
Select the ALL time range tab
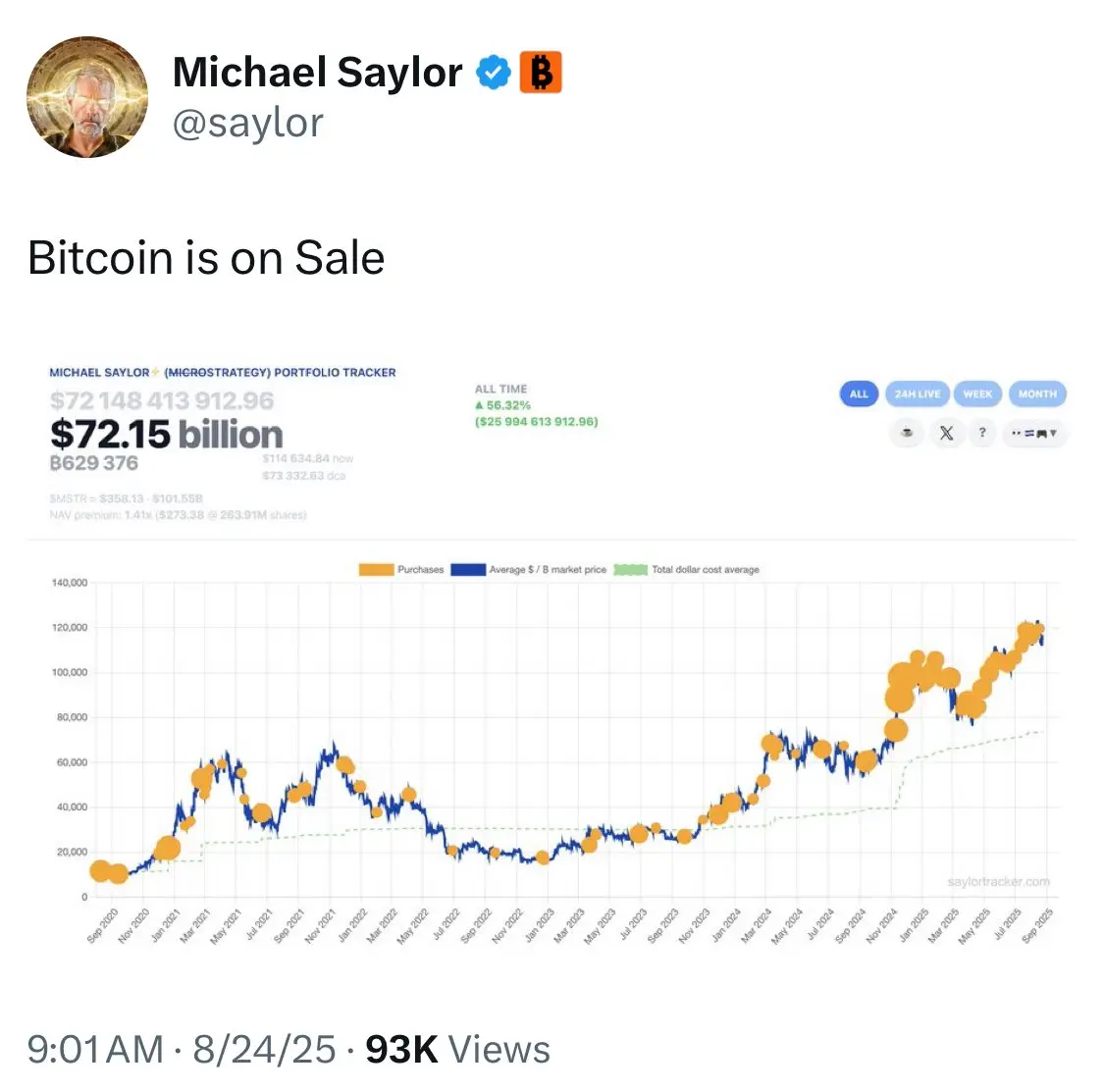click(x=859, y=393)
